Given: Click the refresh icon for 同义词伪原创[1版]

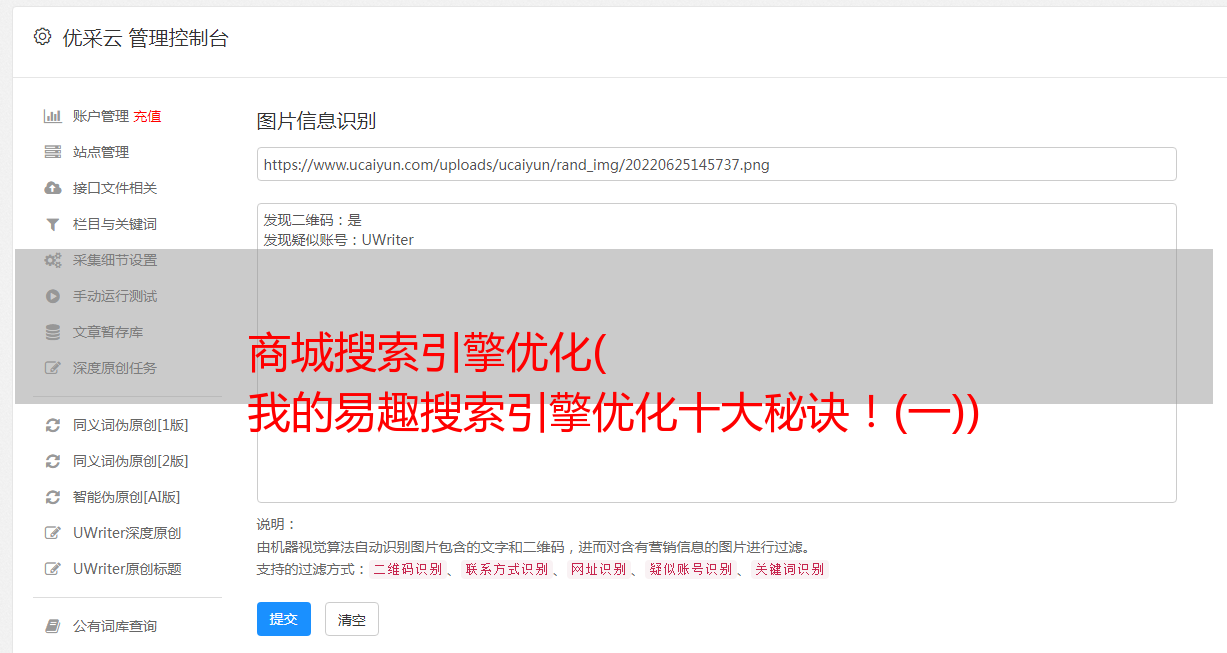Looking at the screenshot, I should (x=53, y=425).
